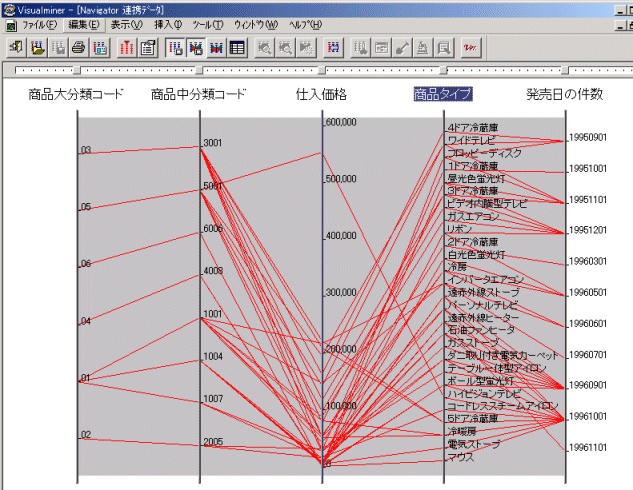Click the value 2005 on second axis

pos(213,442)
